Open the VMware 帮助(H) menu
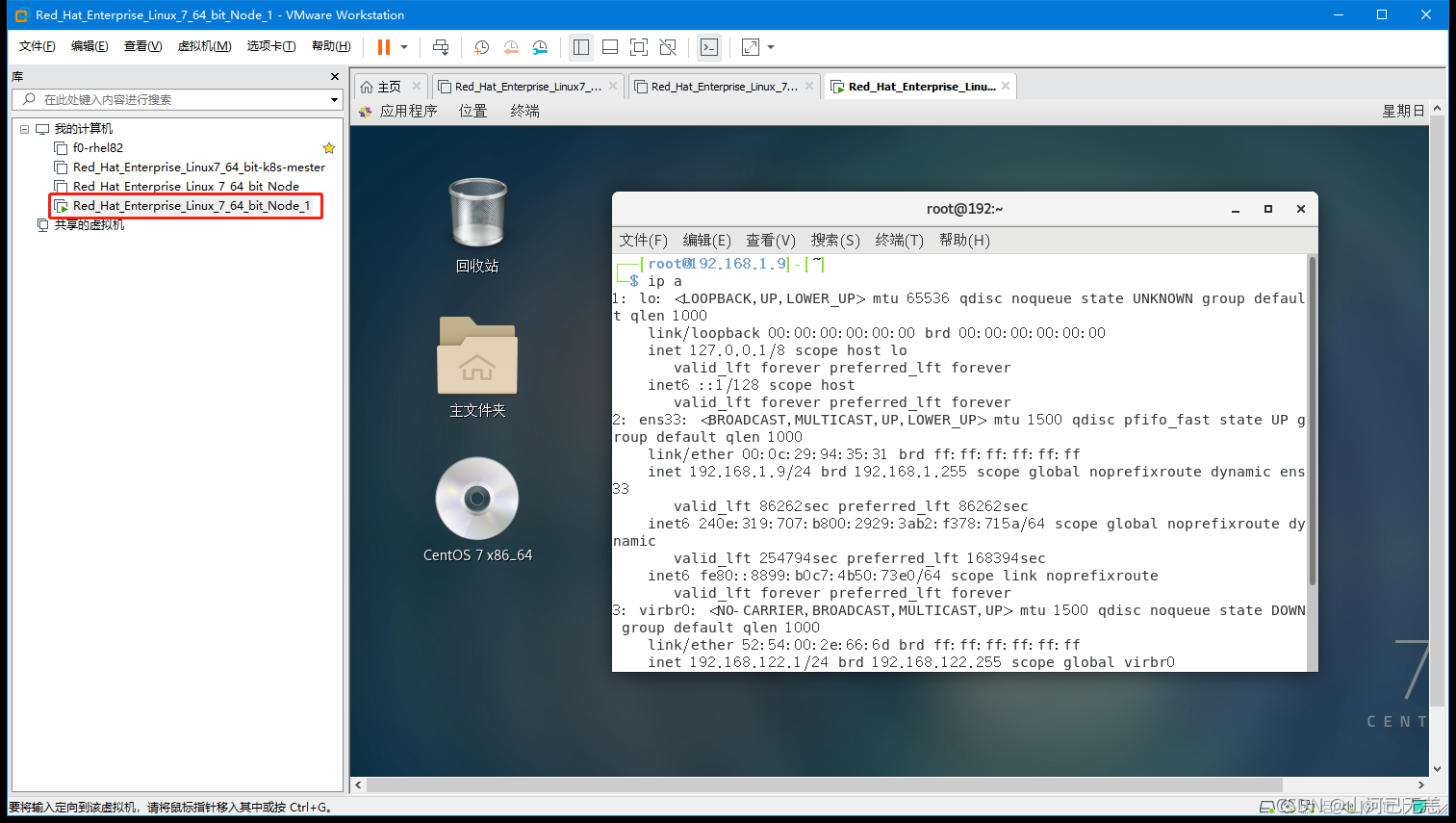 tap(331, 46)
